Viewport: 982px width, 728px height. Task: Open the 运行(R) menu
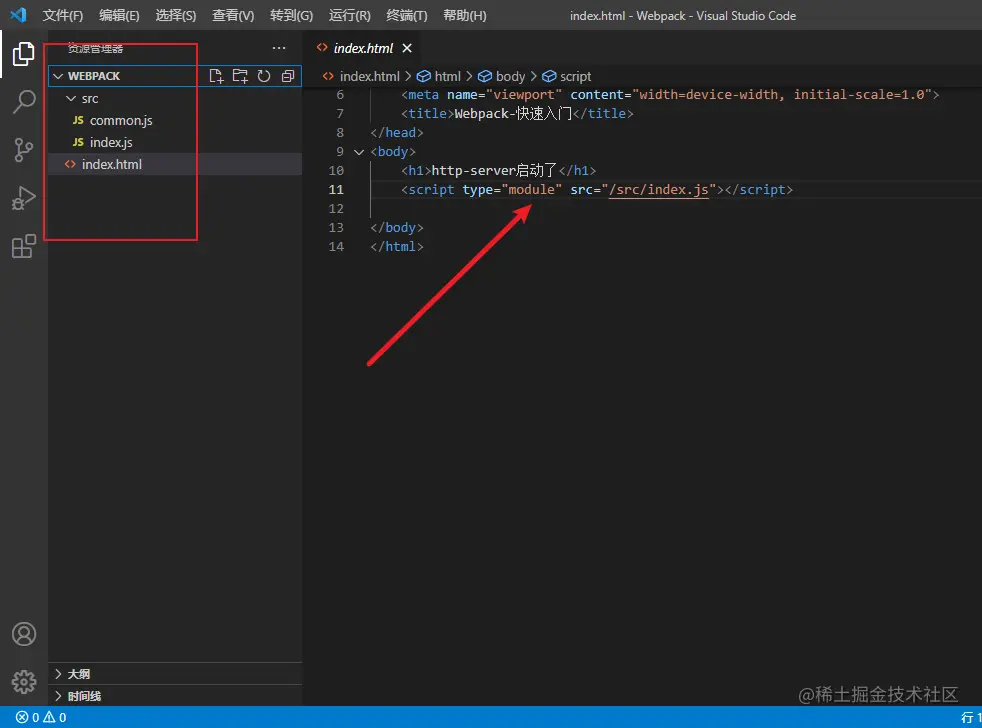tap(349, 16)
